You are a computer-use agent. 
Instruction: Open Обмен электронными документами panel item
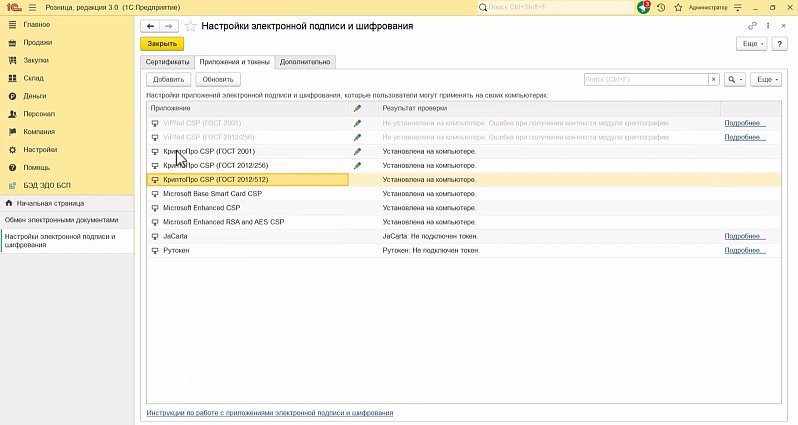(67, 220)
